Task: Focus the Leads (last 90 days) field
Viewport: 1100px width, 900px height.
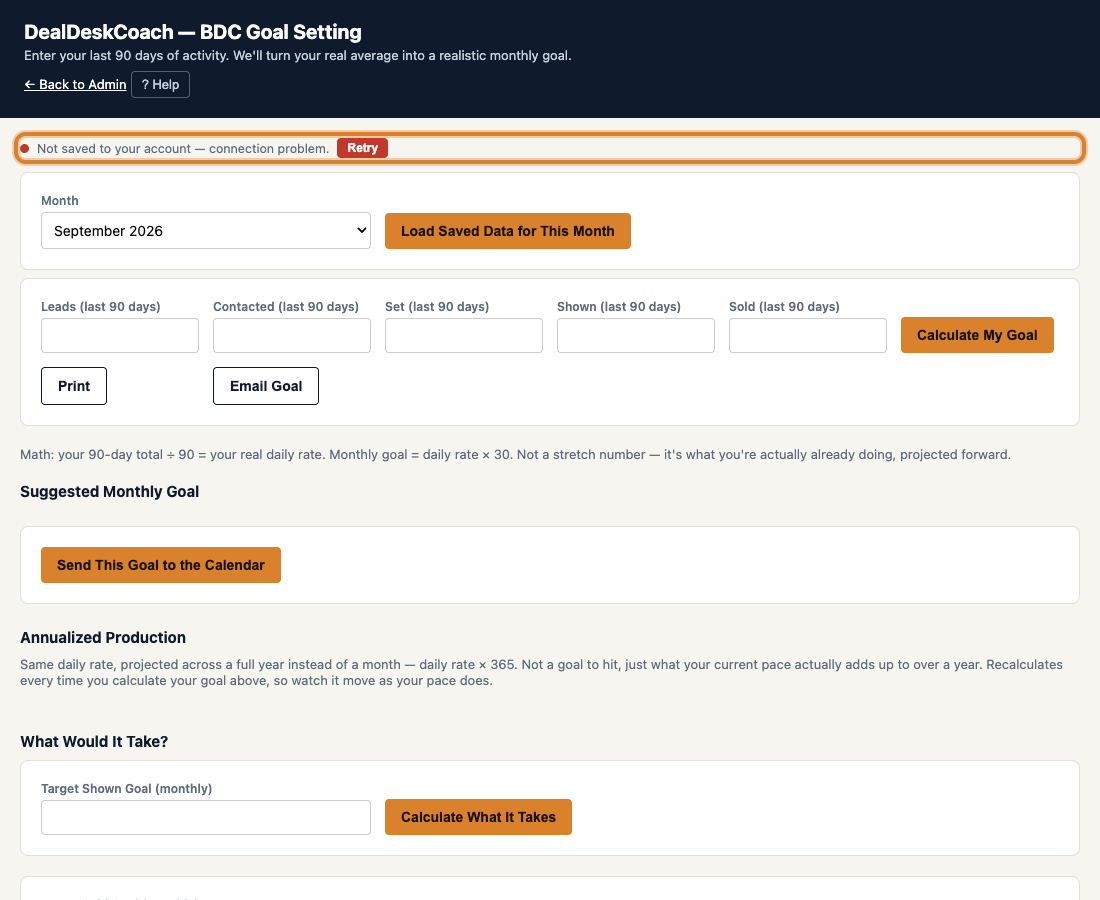Action: [x=120, y=335]
